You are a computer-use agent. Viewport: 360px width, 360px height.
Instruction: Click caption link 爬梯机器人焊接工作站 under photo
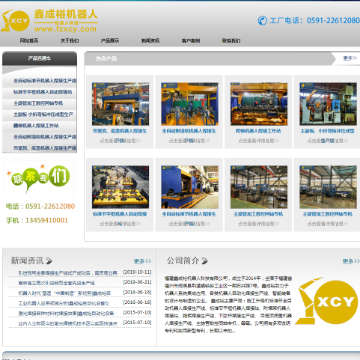pyautogui.click(x=259, y=131)
